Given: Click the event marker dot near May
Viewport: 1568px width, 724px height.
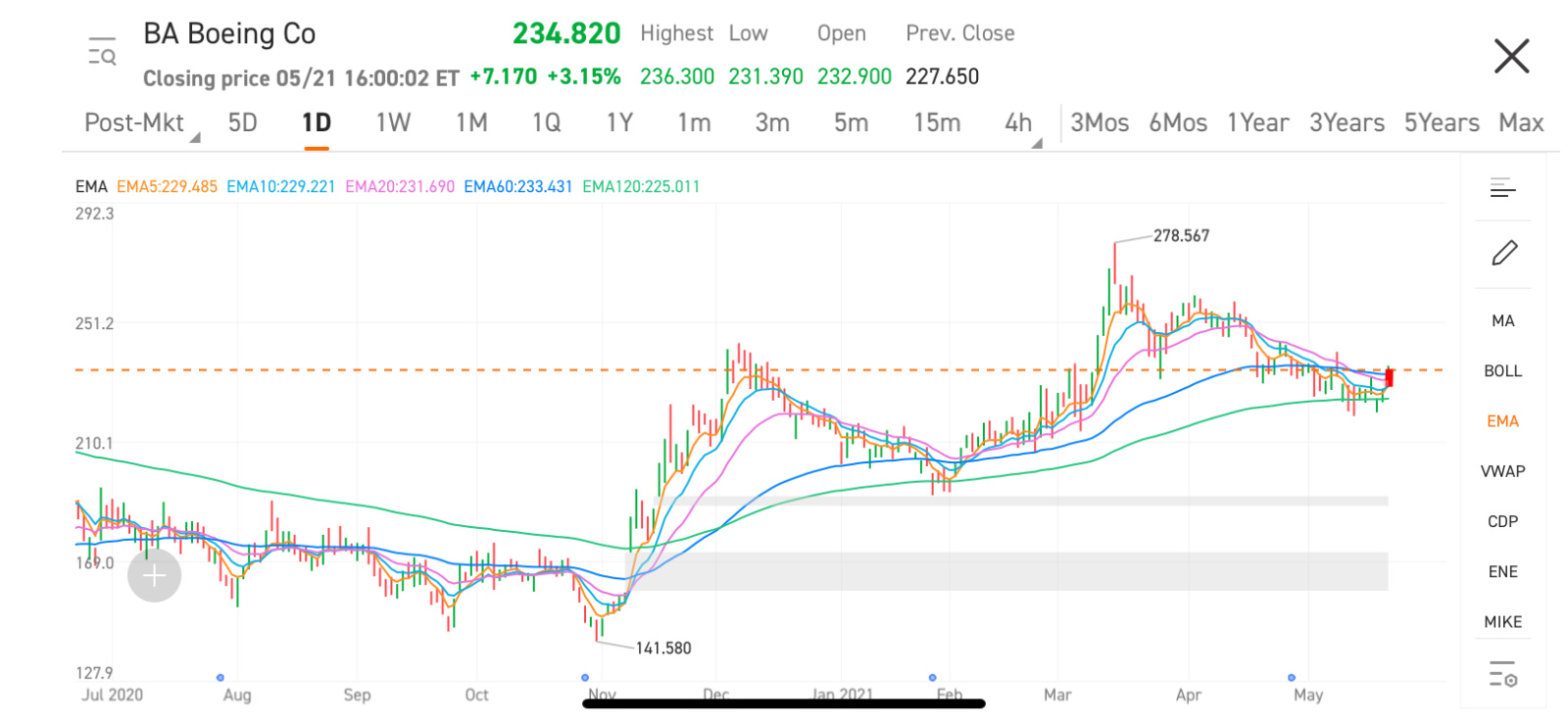Looking at the screenshot, I should pyautogui.click(x=1292, y=678).
